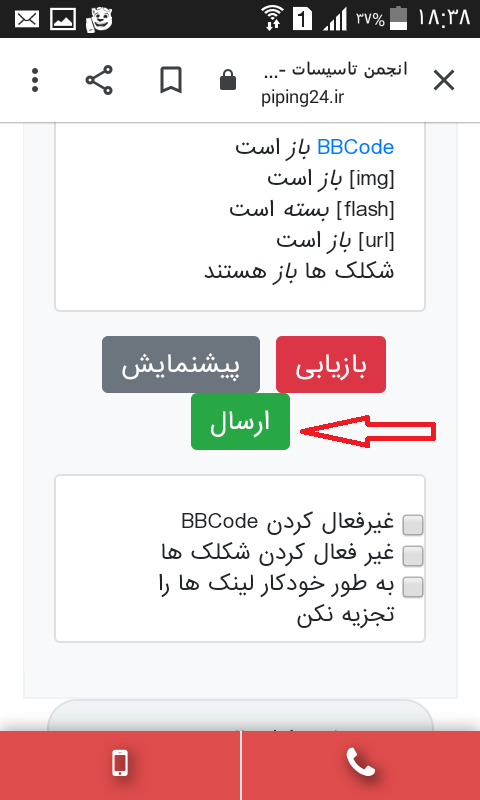Tap the battery indicator in the status bar
Viewport: 480px width, 800px height.
[399, 19]
